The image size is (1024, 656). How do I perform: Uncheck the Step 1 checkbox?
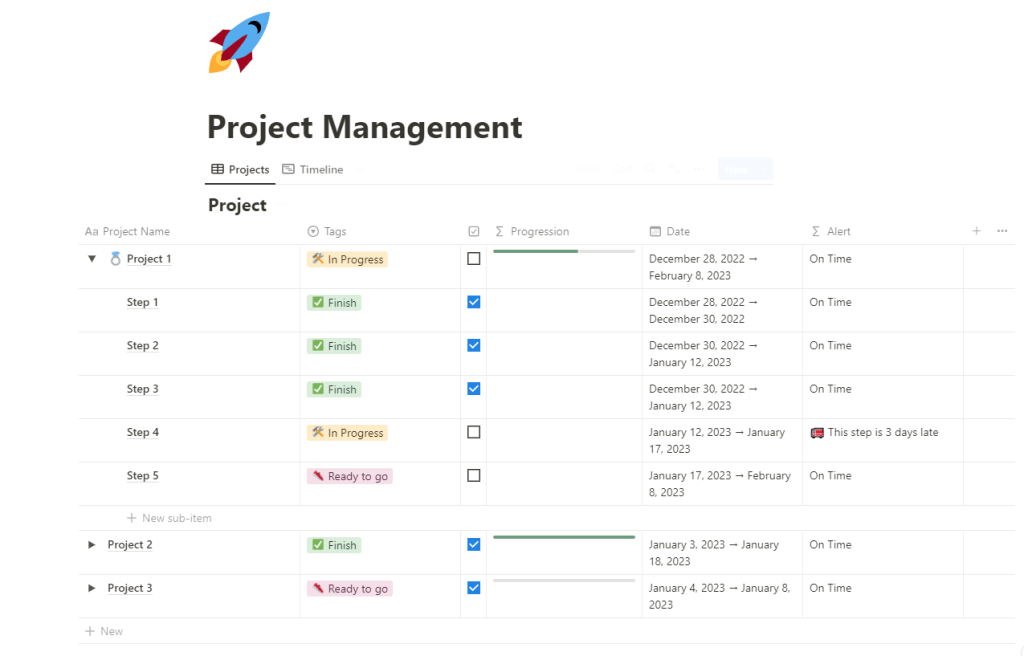coord(474,302)
